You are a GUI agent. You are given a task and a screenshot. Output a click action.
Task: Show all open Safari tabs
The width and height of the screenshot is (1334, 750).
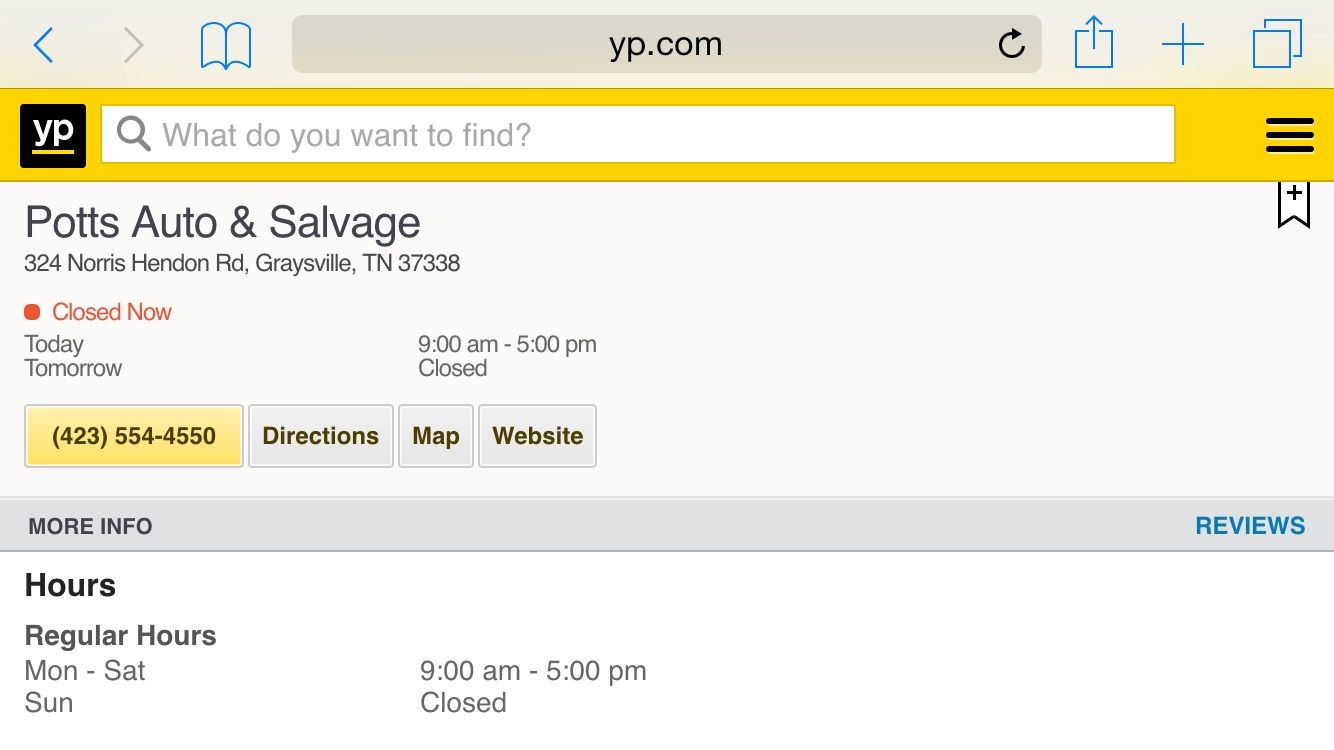point(1277,45)
